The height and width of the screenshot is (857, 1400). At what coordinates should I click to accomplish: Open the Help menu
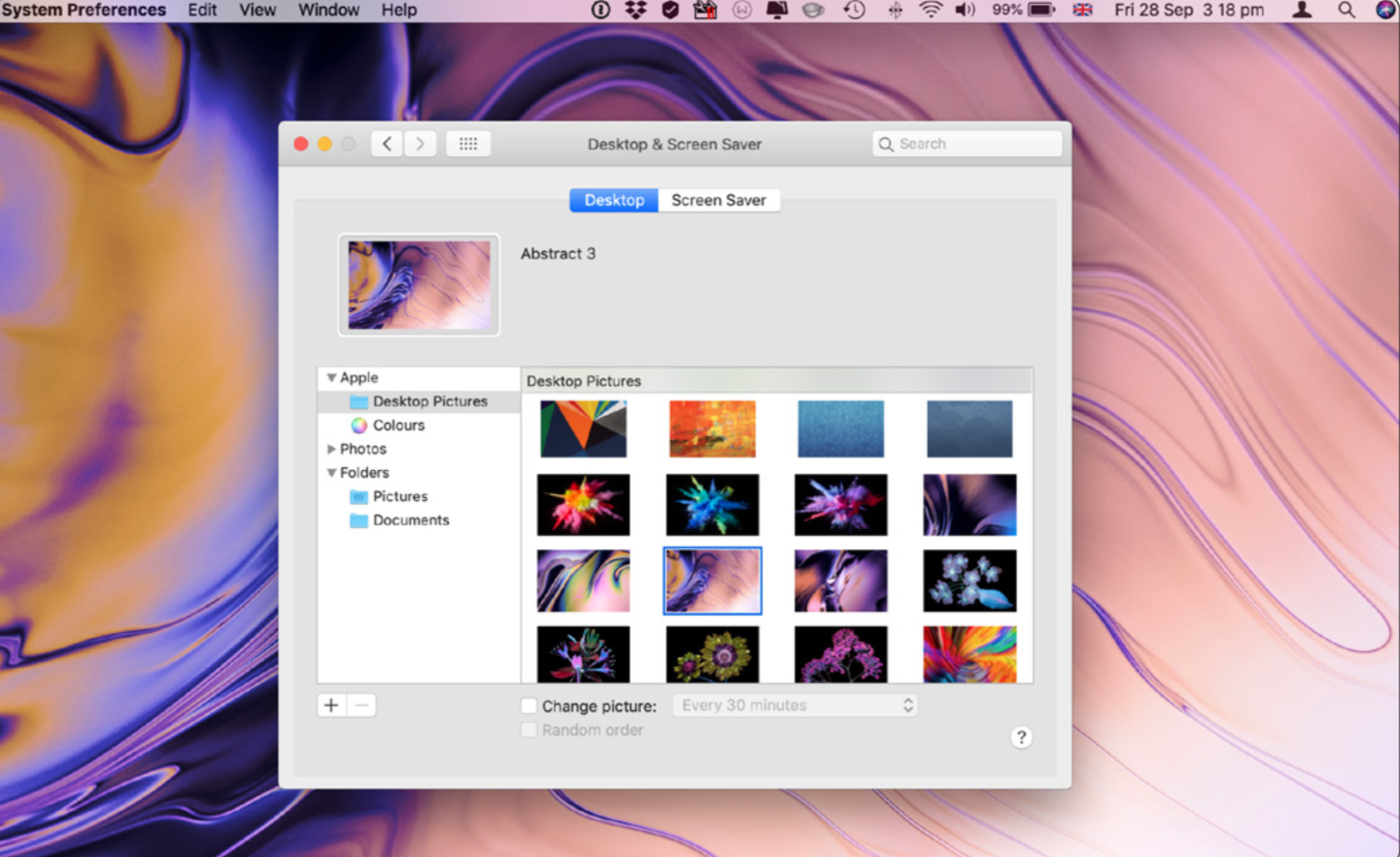click(399, 10)
